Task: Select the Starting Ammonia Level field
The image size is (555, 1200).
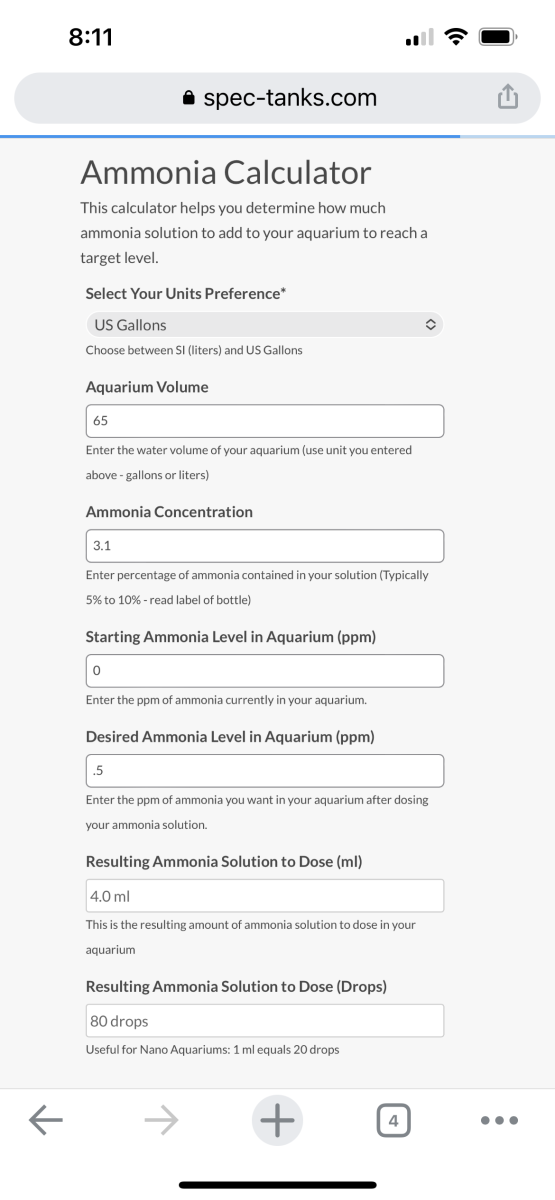Action: click(264, 671)
